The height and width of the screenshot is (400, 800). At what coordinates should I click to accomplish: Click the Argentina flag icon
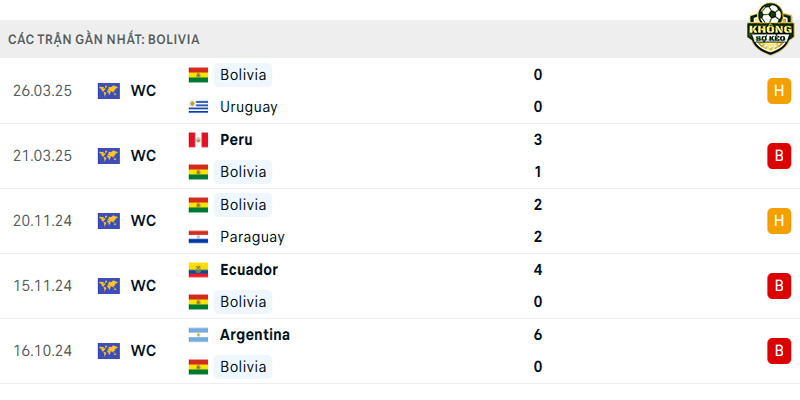[198, 335]
